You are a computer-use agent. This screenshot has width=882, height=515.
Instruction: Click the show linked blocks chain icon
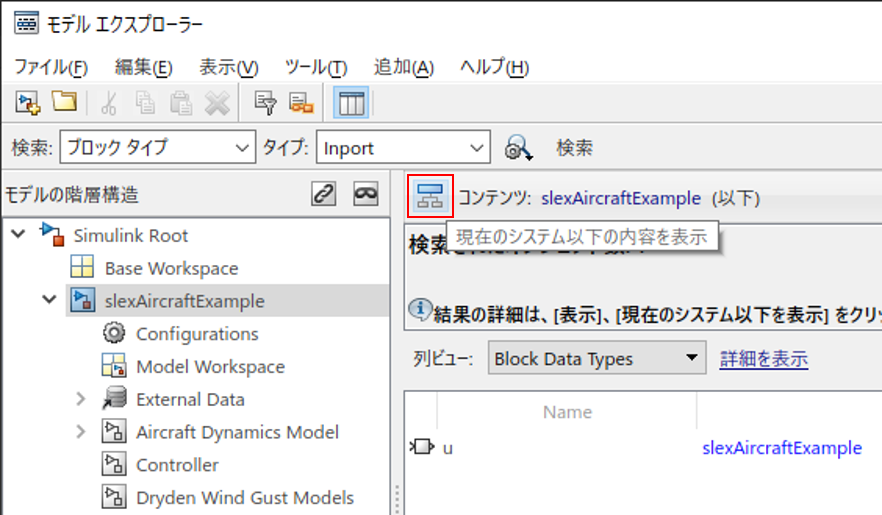pyautogui.click(x=323, y=194)
